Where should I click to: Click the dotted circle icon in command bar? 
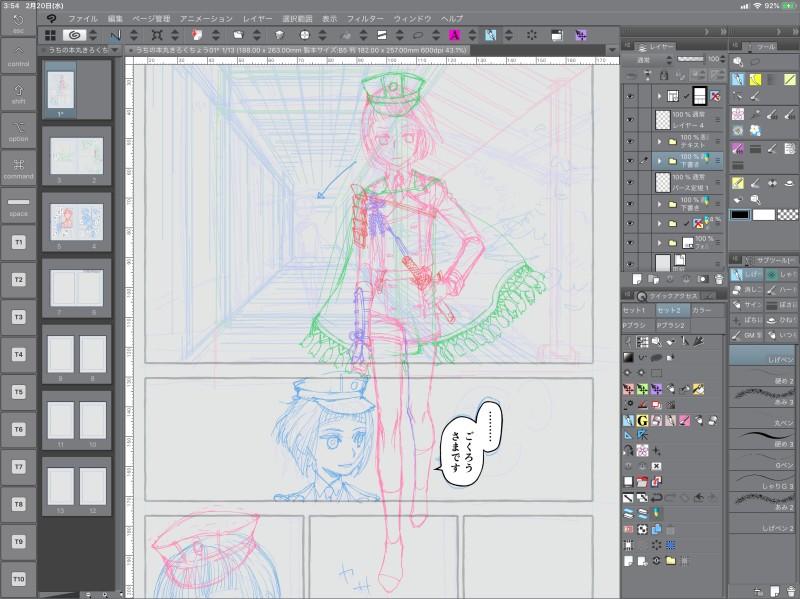(532, 35)
